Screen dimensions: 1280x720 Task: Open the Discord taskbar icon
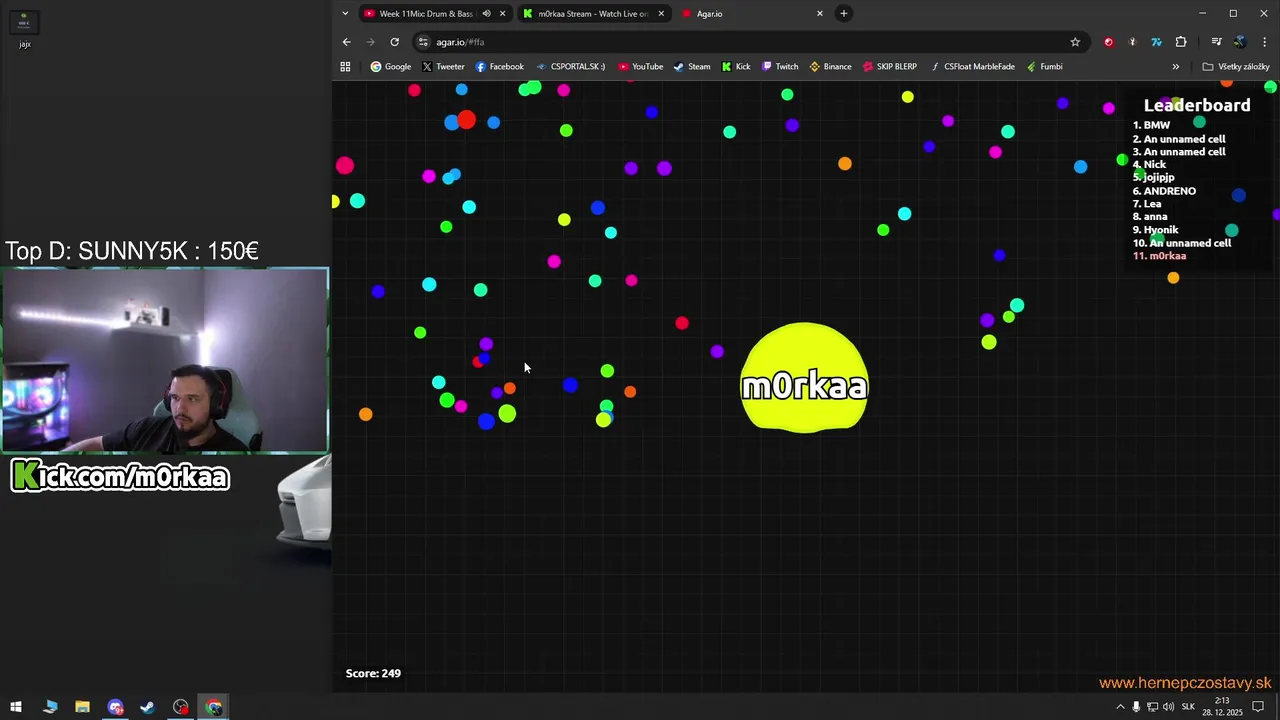pyautogui.click(x=115, y=707)
